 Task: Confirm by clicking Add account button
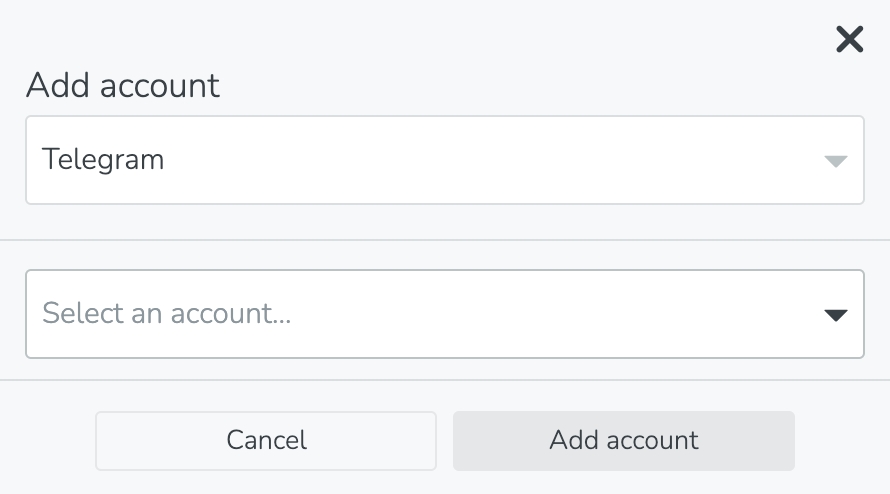tap(623, 440)
